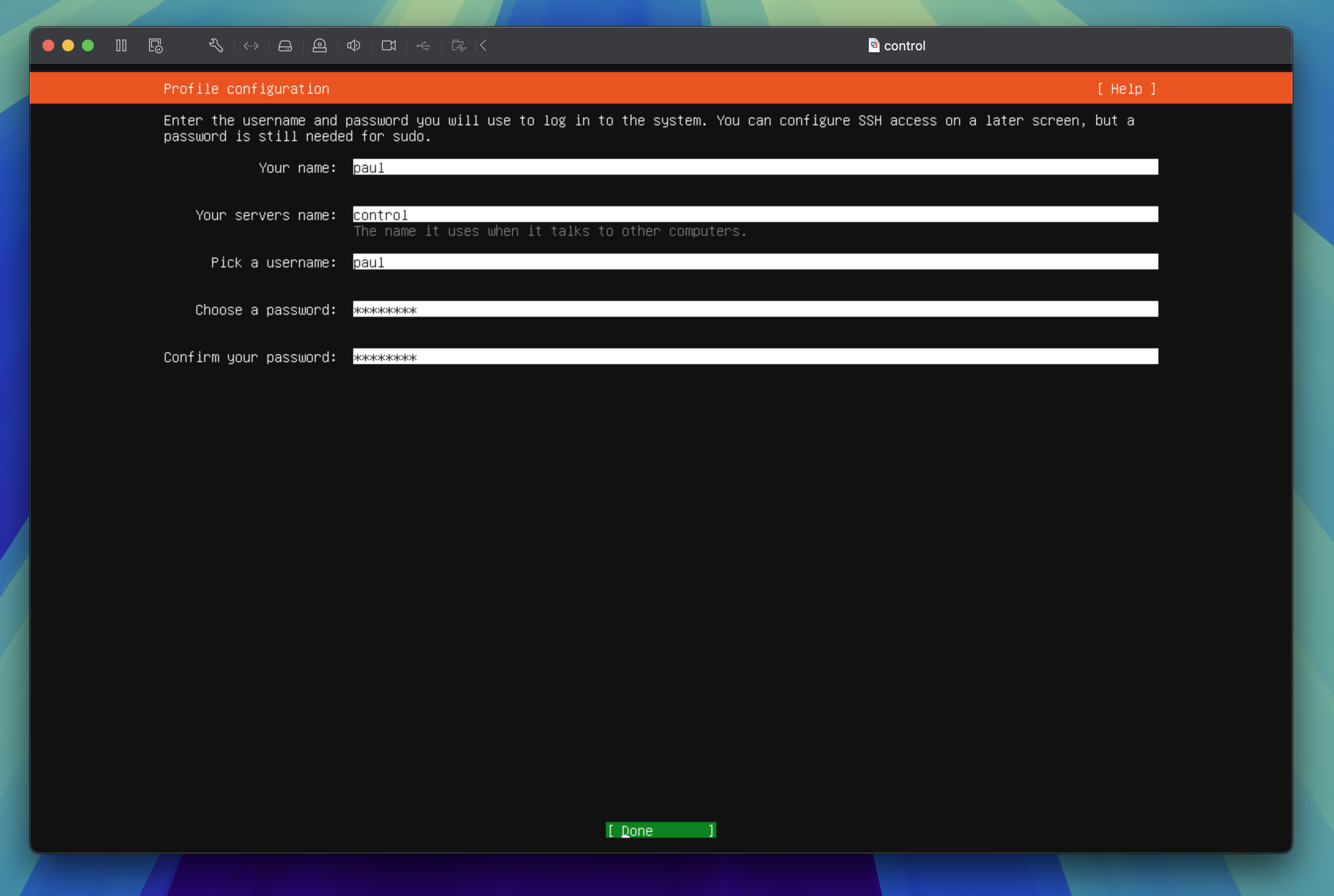Collapse toolbar with the left chevron
Viewport: 1334px width, 896px height.
click(483, 46)
